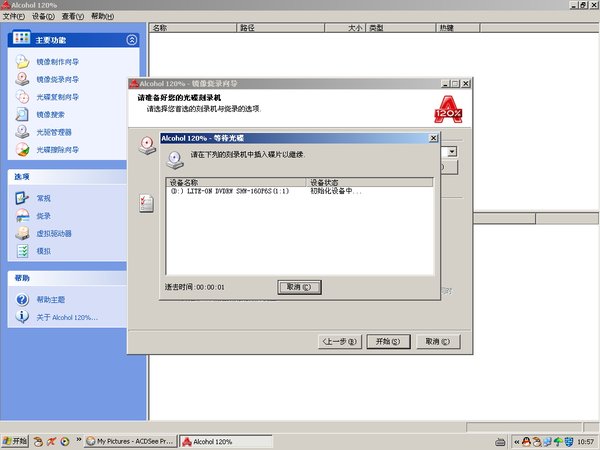Sort list by 路径 column header
The image size is (600, 450).
point(280,28)
